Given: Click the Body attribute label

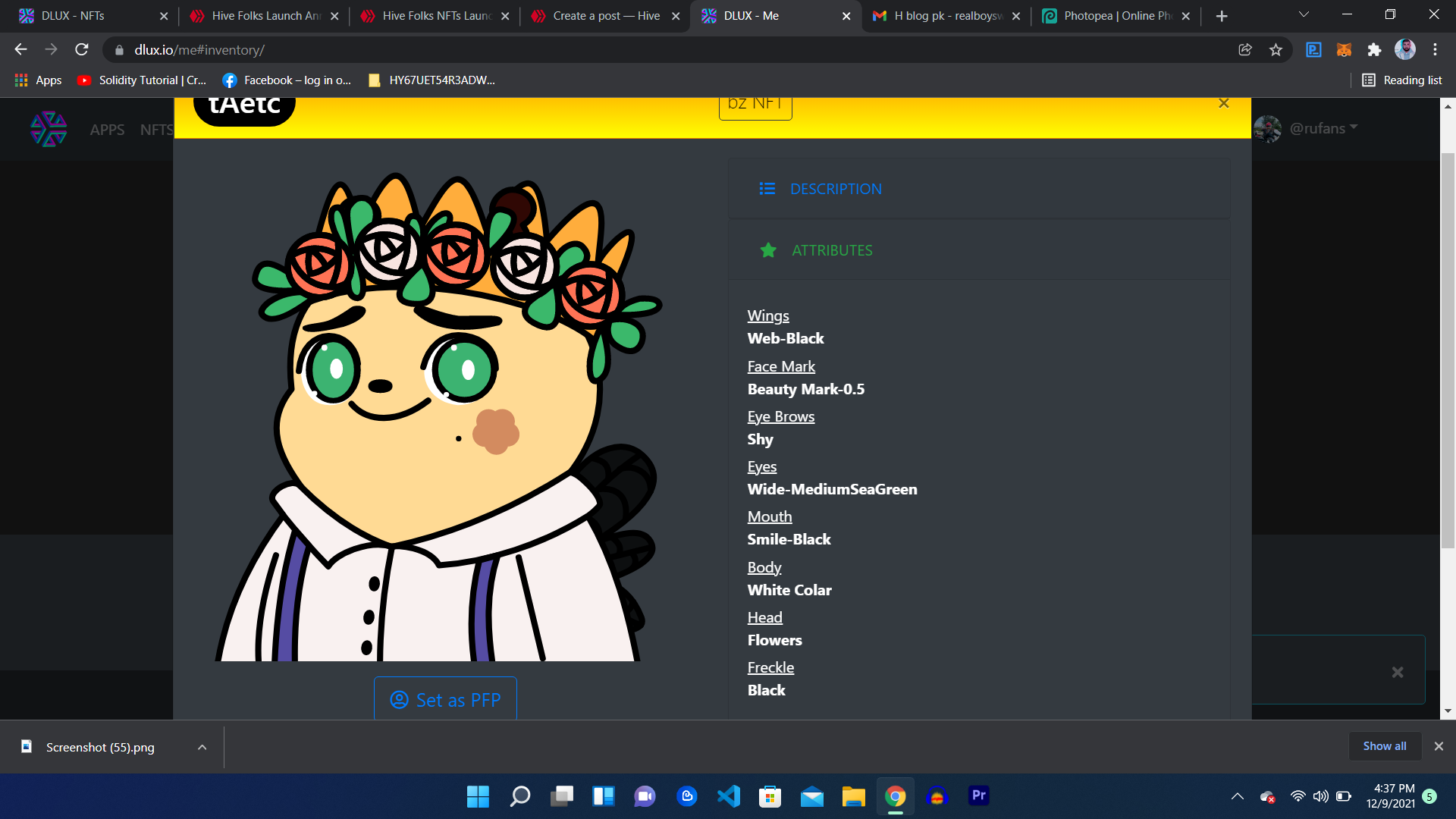Looking at the screenshot, I should pos(764,567).
